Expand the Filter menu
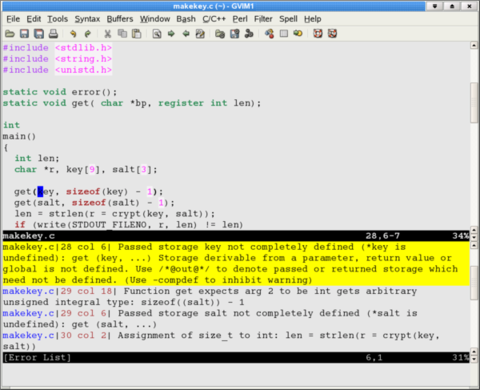 263,19
